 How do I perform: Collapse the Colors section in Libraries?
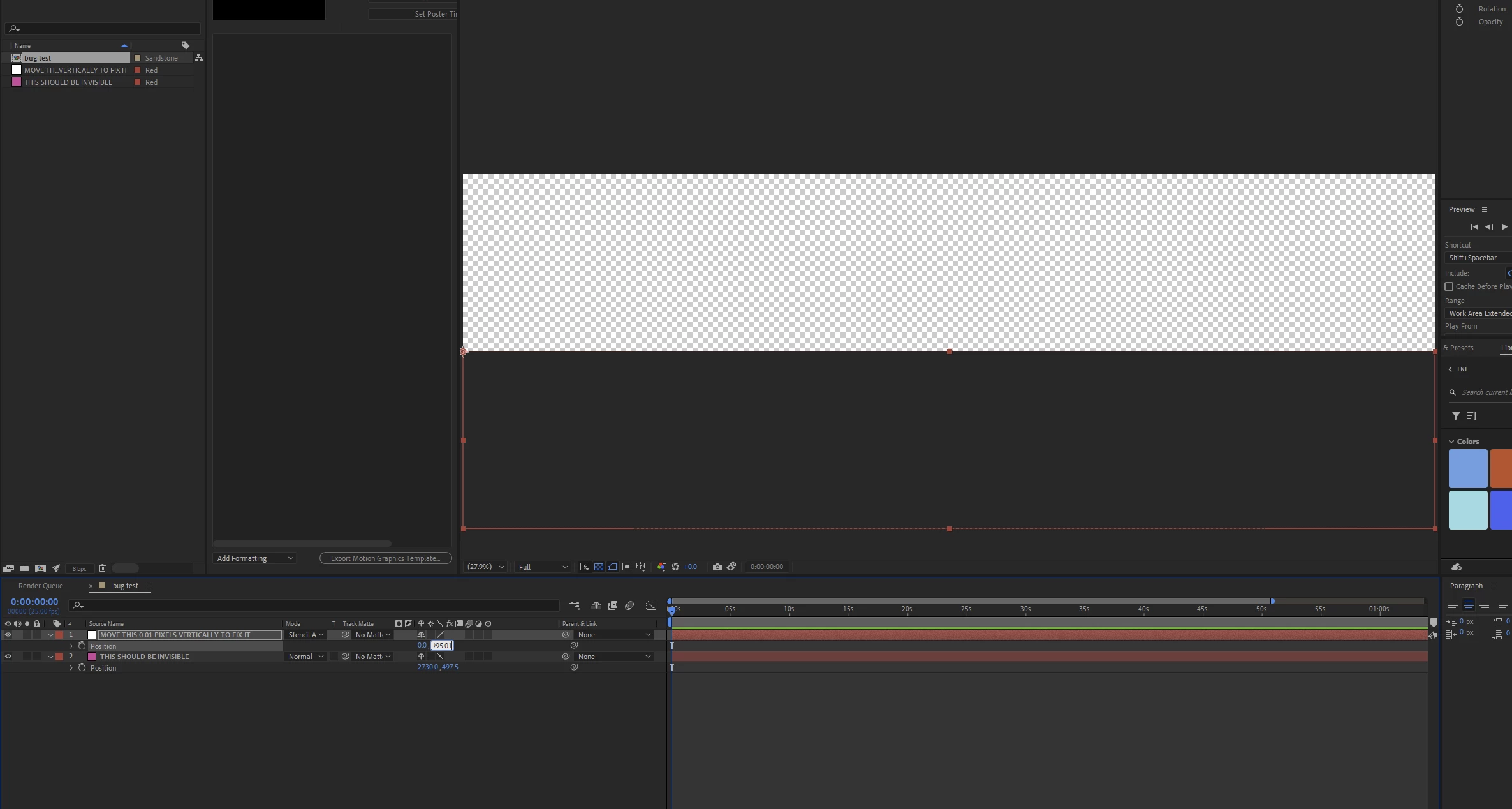(1451, 442)
